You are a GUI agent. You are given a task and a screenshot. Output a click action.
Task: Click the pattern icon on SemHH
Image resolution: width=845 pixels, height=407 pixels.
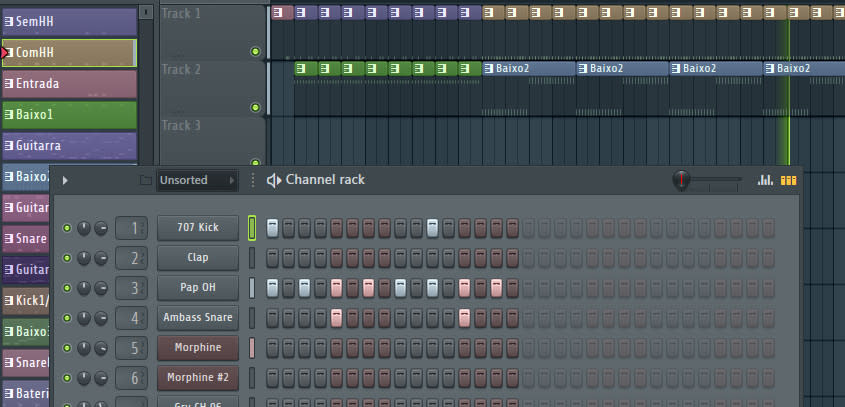click(8, 22)
